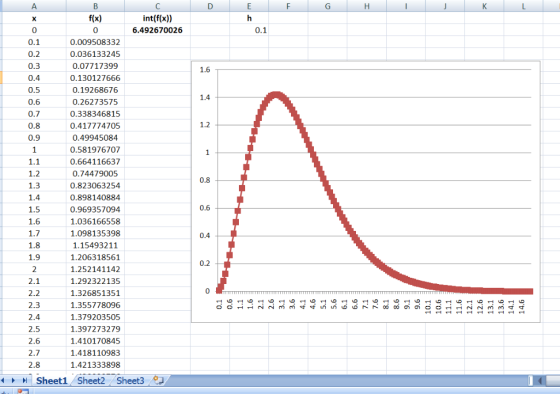
Task: Click the previous sheet navigation arrow
Action: tap(3, 381)
